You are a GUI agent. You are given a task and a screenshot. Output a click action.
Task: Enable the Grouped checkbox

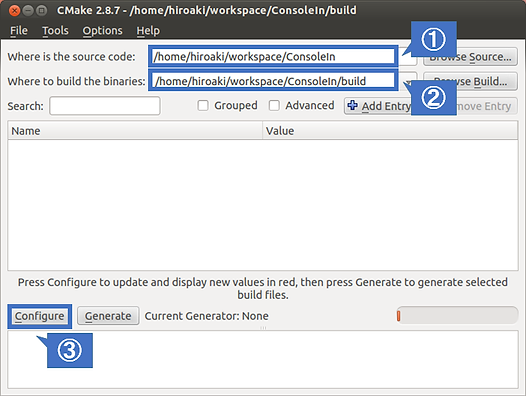click(x=203, y=105)
